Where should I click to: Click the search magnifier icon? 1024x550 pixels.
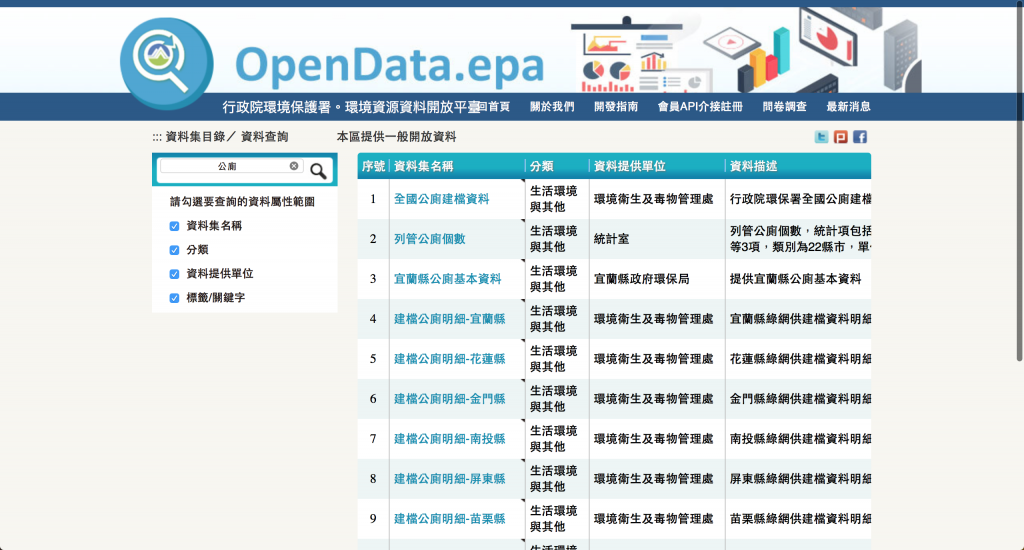[x=318, y=171]
